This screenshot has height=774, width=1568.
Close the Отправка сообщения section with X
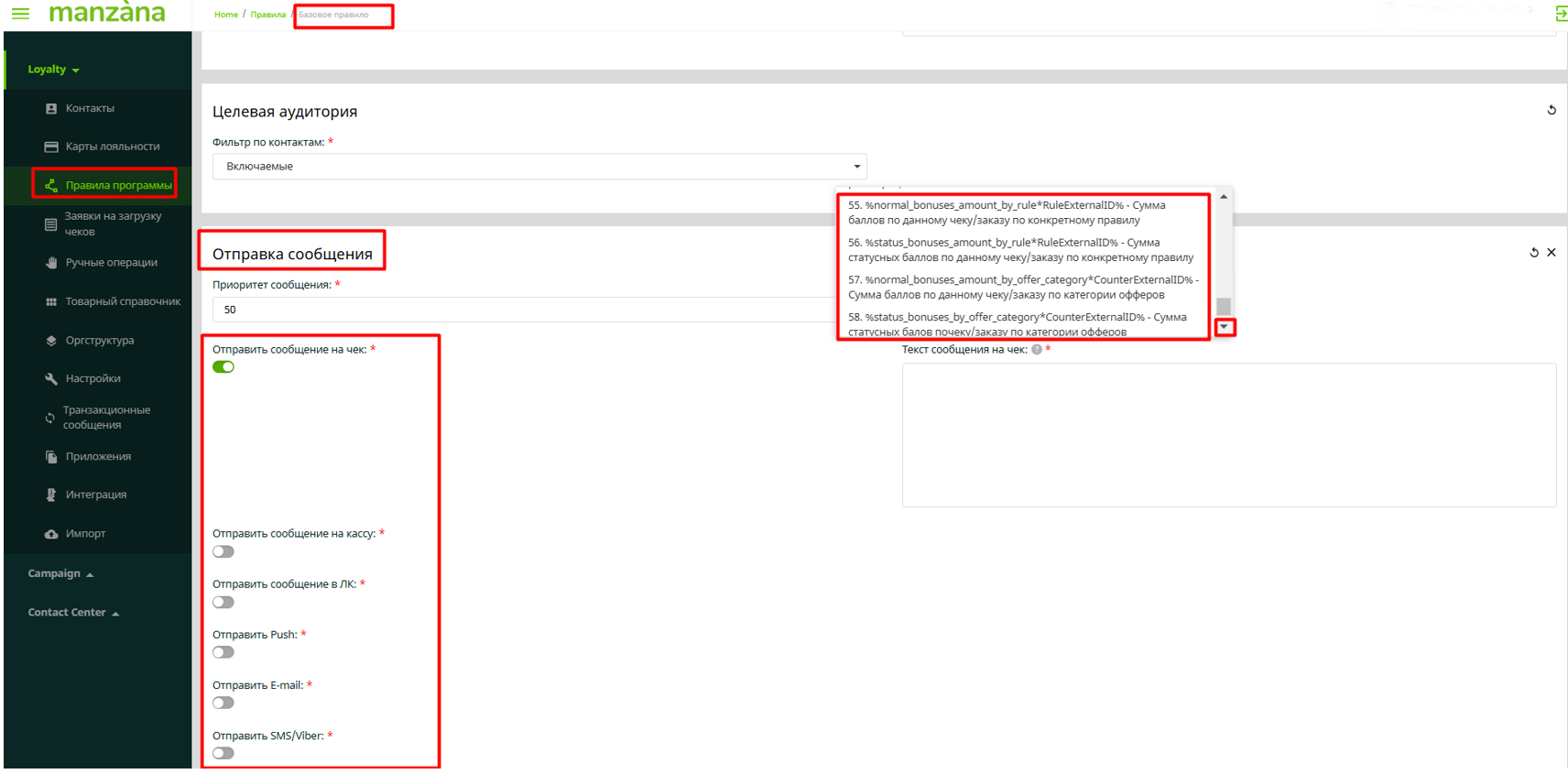(x=1552, y=253)
